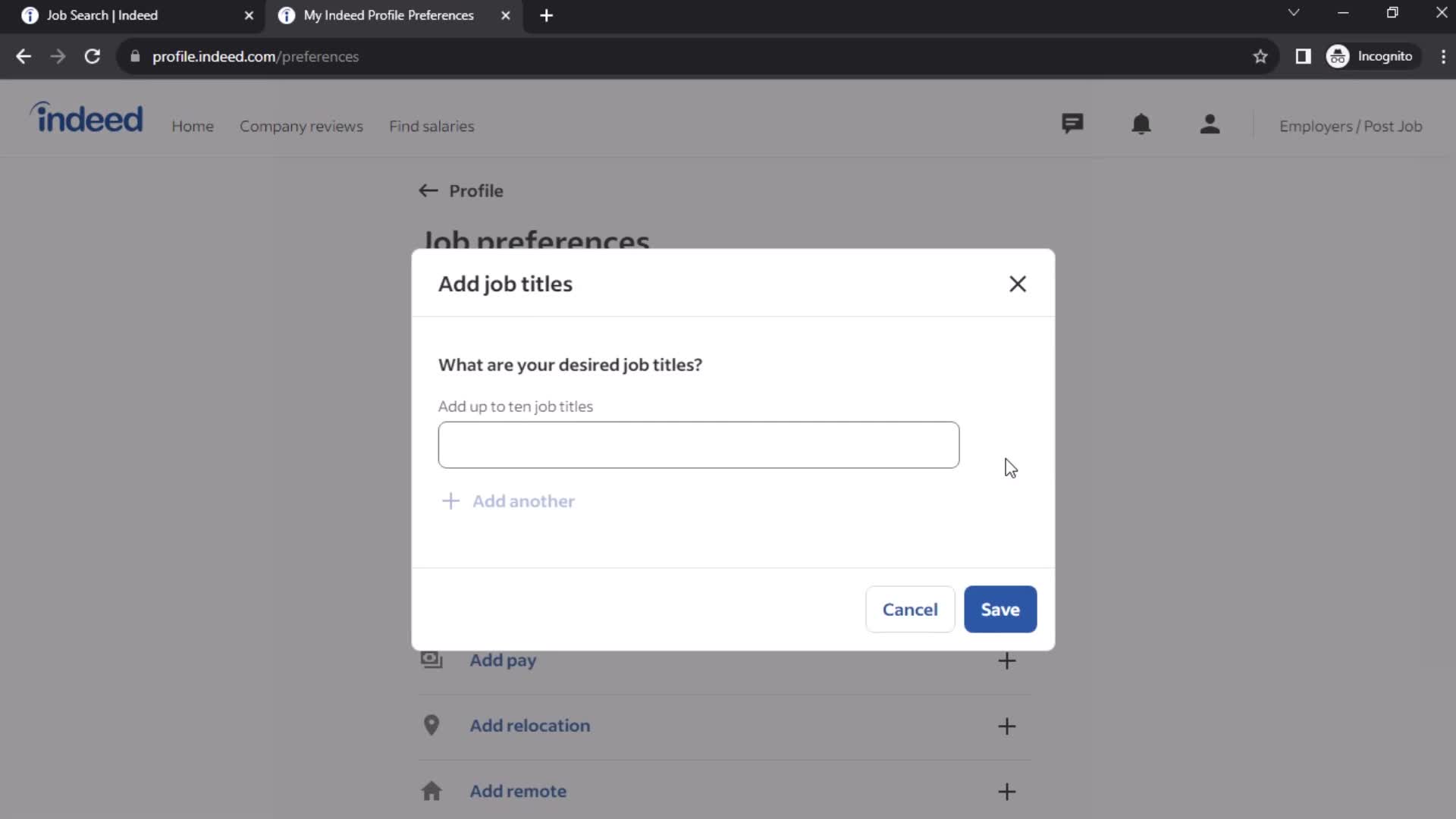Viewport: 1456px width, 819px height.
Task: Click the Add another plus icon
Action: [x=450, y=501]
